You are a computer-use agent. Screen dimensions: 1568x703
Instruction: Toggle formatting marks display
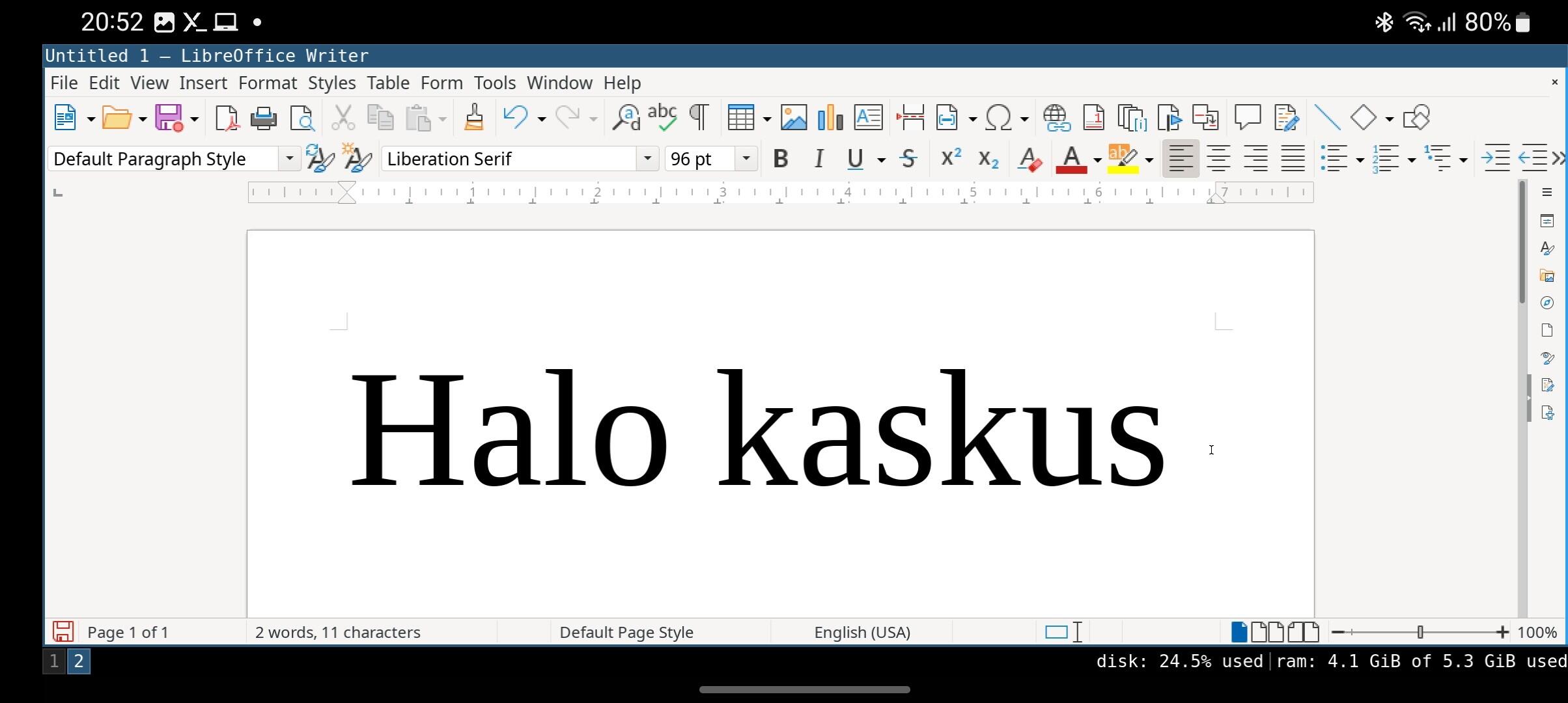[699, 118]
